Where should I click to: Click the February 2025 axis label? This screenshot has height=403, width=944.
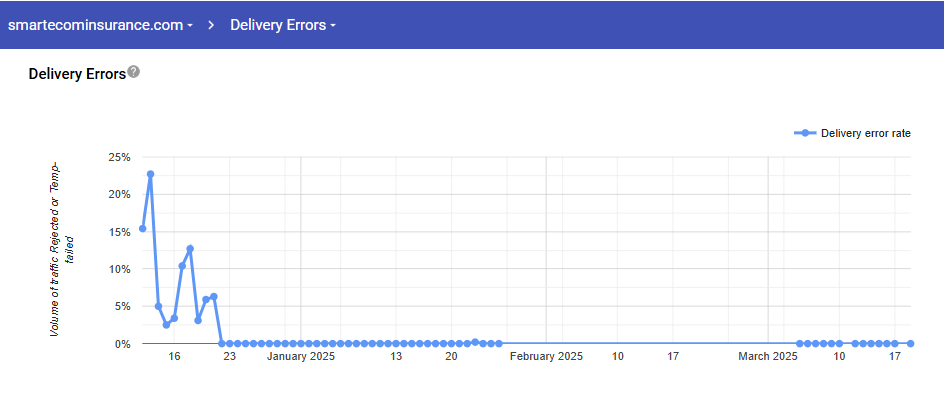(546, 357)
